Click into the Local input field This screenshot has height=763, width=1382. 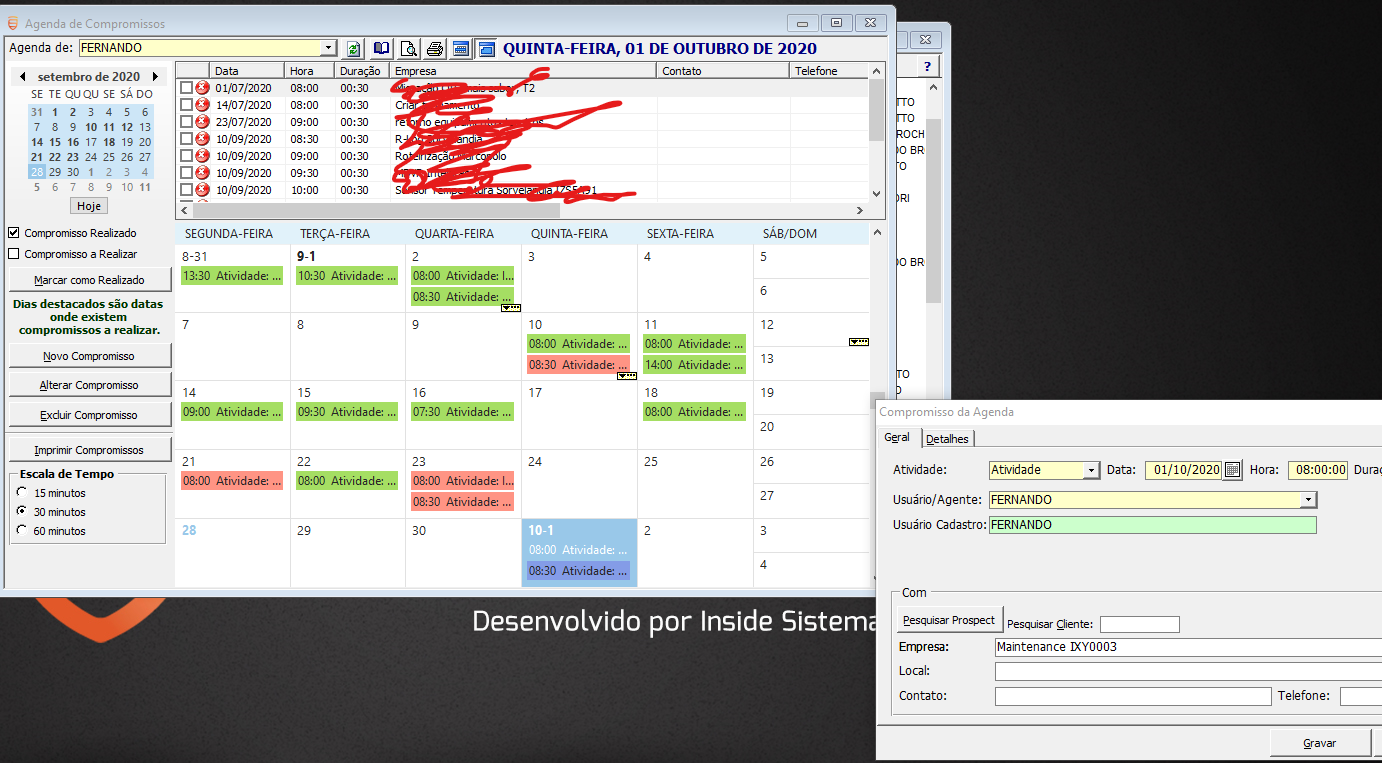point(1188,671)
